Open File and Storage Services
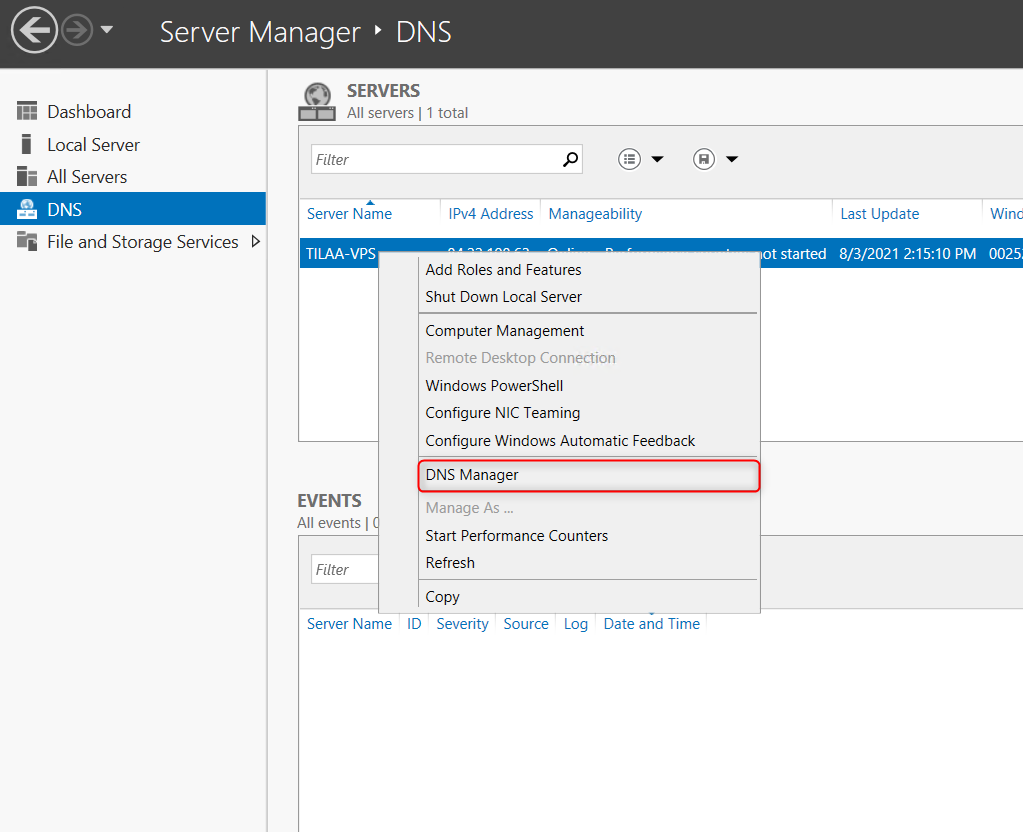 coord(143,242)
